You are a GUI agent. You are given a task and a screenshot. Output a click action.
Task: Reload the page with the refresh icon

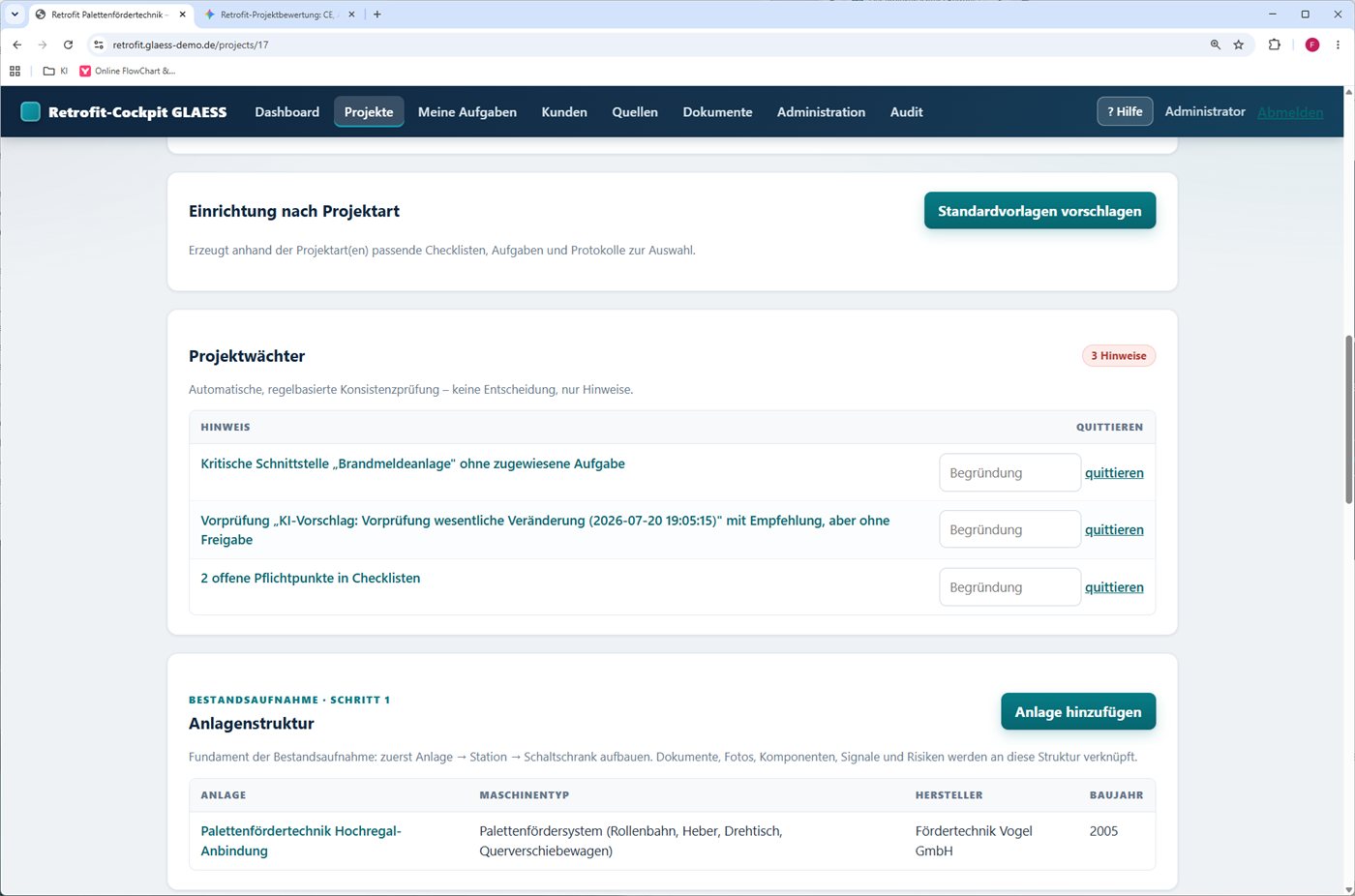(x=68, y=45)
